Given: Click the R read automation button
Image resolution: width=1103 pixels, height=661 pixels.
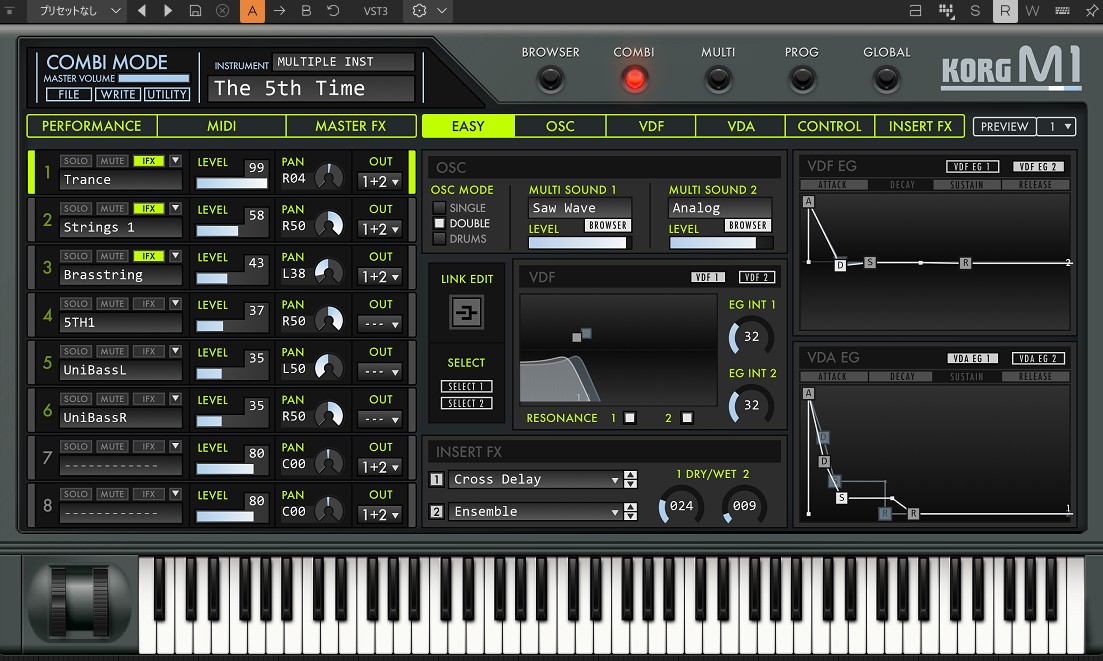Looking at the screenshot, I should click(1005, 11).
